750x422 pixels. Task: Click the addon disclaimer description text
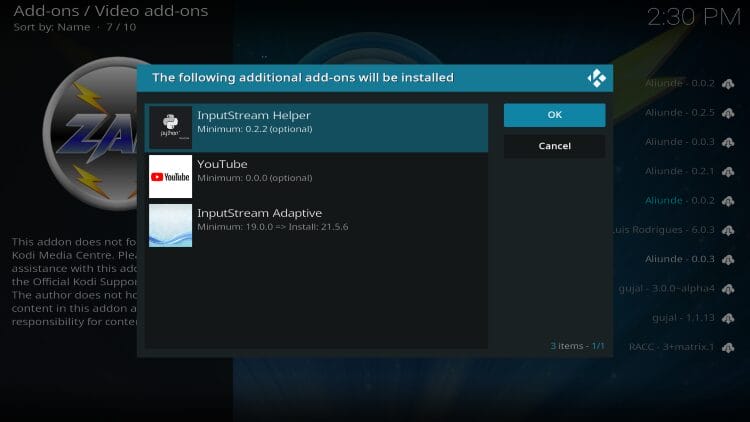tap(74, 281)
